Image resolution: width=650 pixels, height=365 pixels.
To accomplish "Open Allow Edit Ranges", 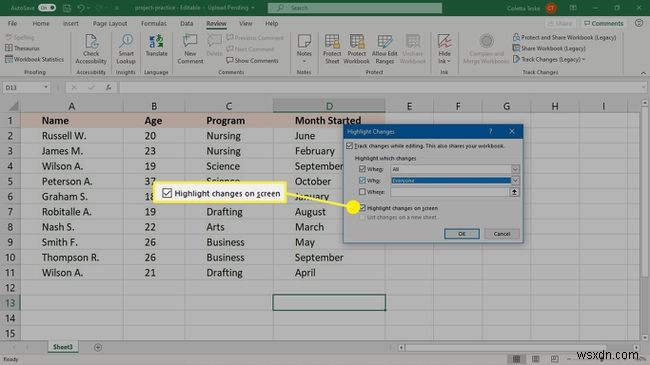I will coord(384,49).
